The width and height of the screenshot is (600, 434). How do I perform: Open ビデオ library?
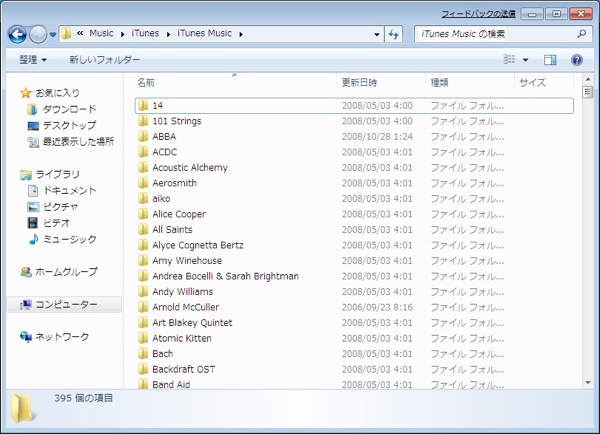click(x=56, y=223)
